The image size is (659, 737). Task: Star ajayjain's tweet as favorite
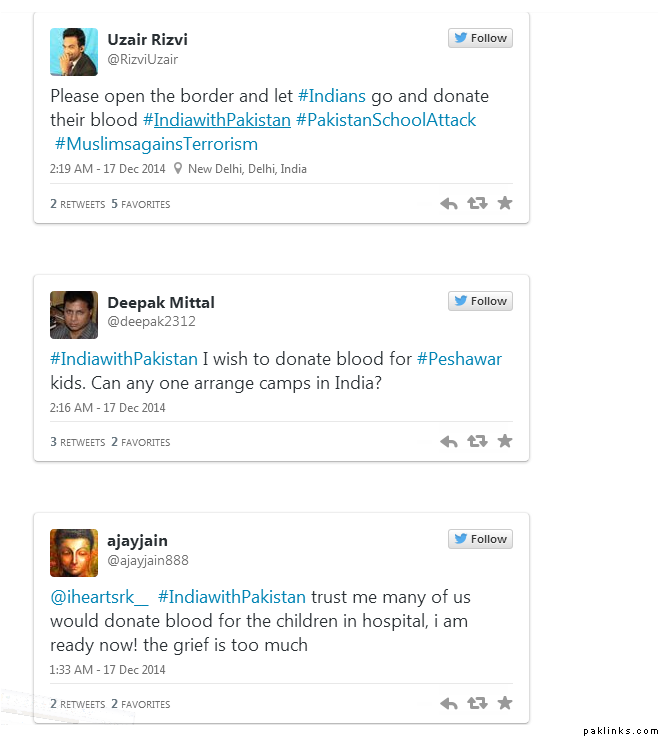click(x=505, y=703)
